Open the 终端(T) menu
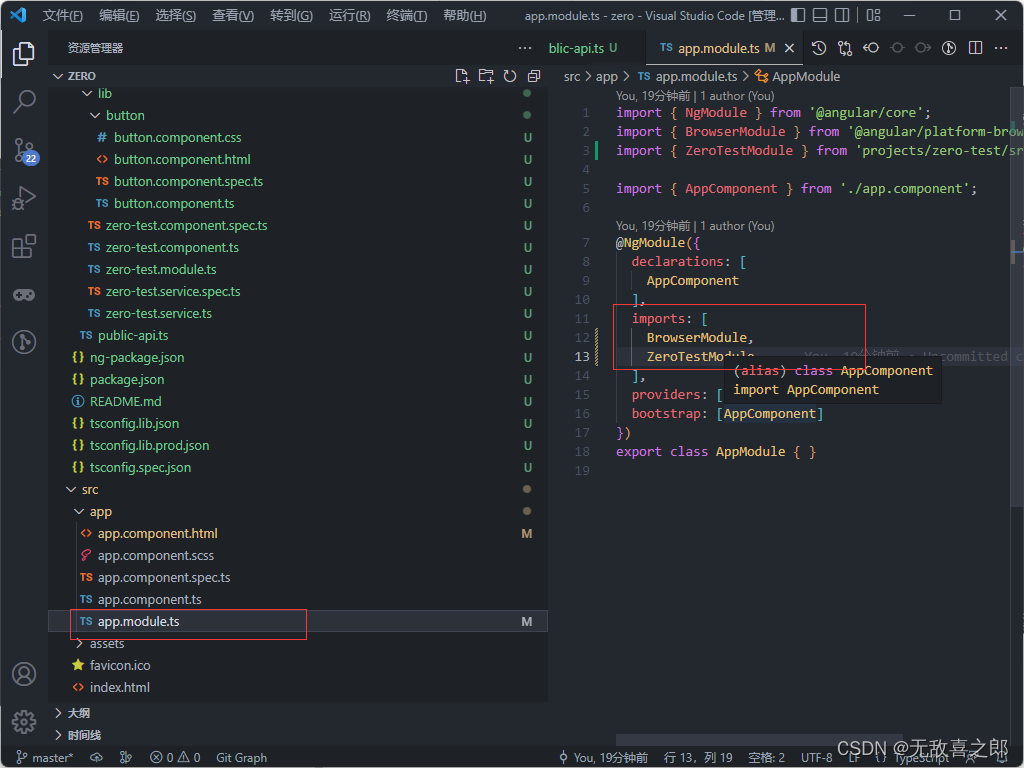The image size is (1024, 768). (406, 15)
